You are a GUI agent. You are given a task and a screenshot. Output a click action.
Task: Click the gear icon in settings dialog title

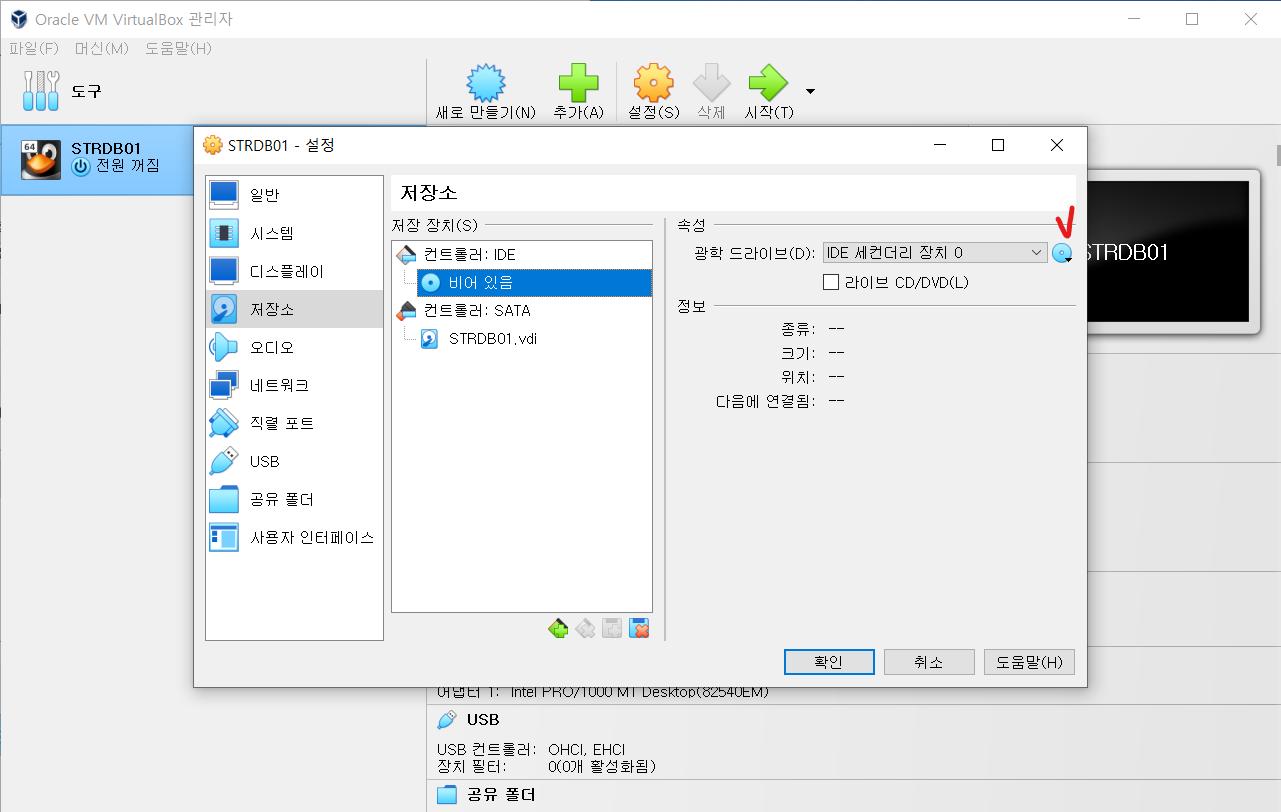point(212,145)
